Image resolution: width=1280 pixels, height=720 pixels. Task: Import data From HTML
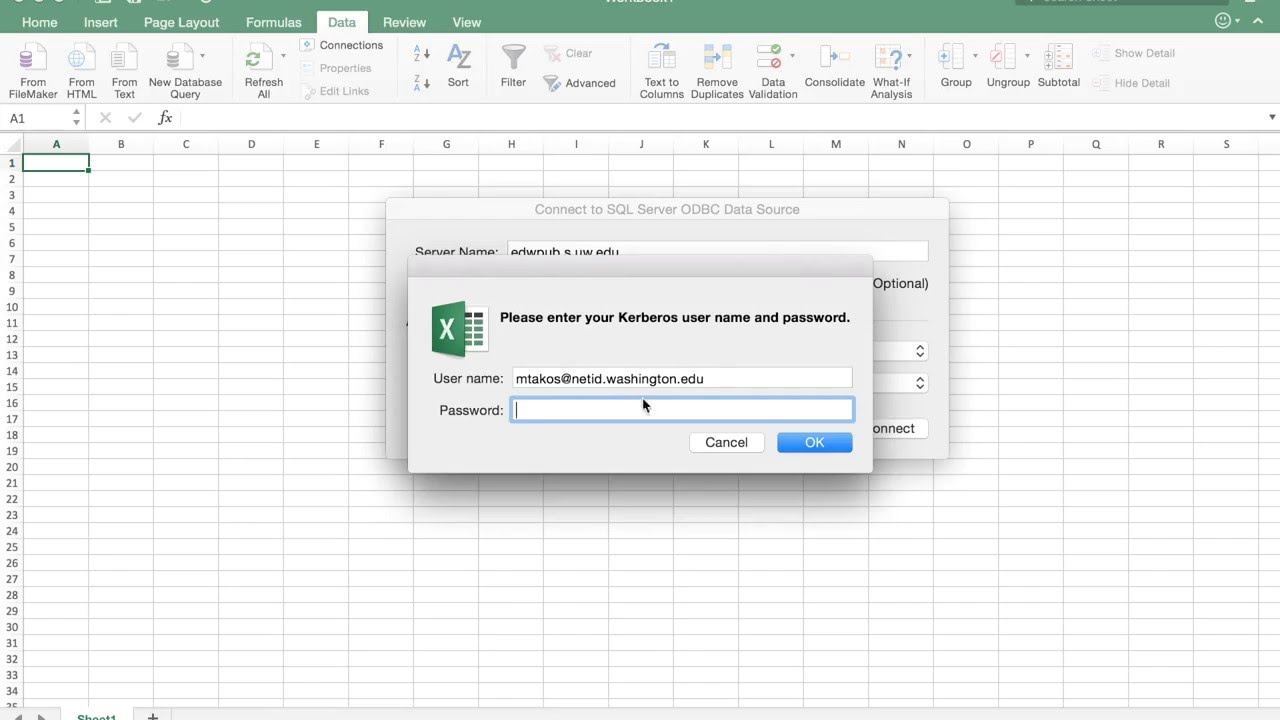(81, 72)
